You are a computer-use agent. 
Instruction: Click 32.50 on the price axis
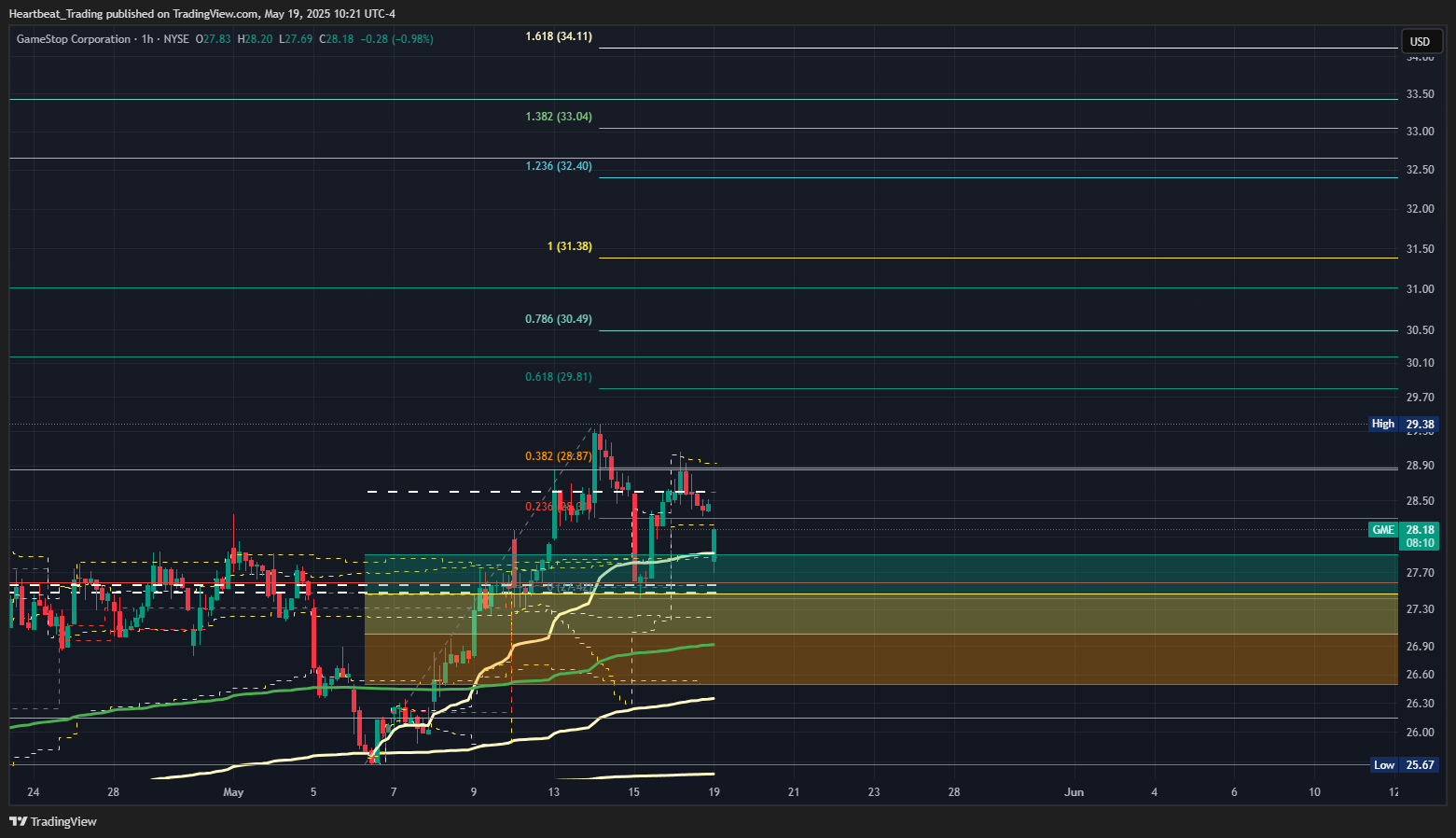[1421, 170]
